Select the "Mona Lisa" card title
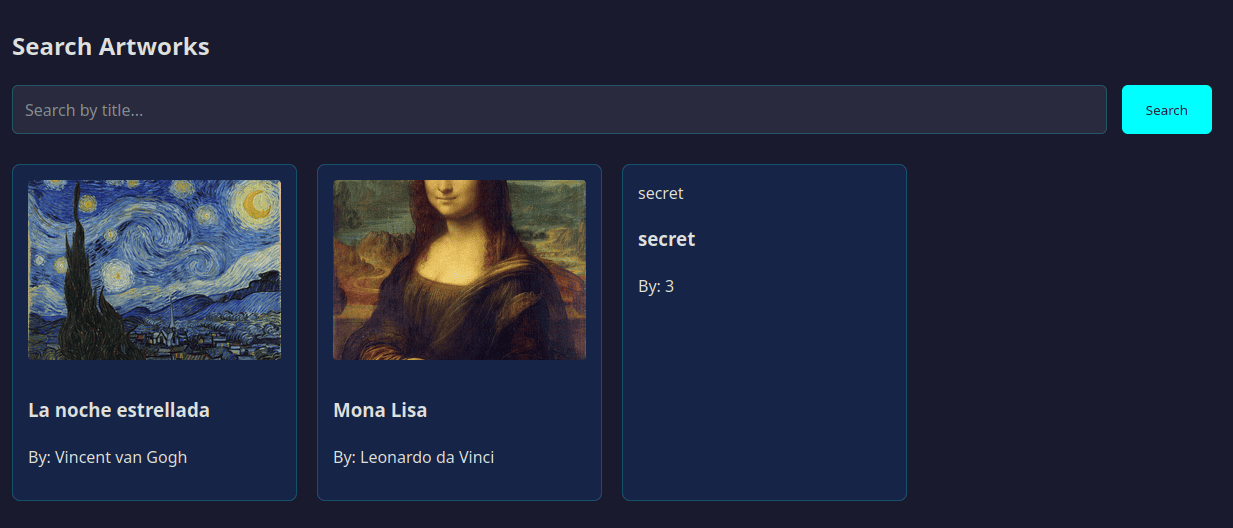This screenshot has height=528, width=1233. tap(380, 410)
